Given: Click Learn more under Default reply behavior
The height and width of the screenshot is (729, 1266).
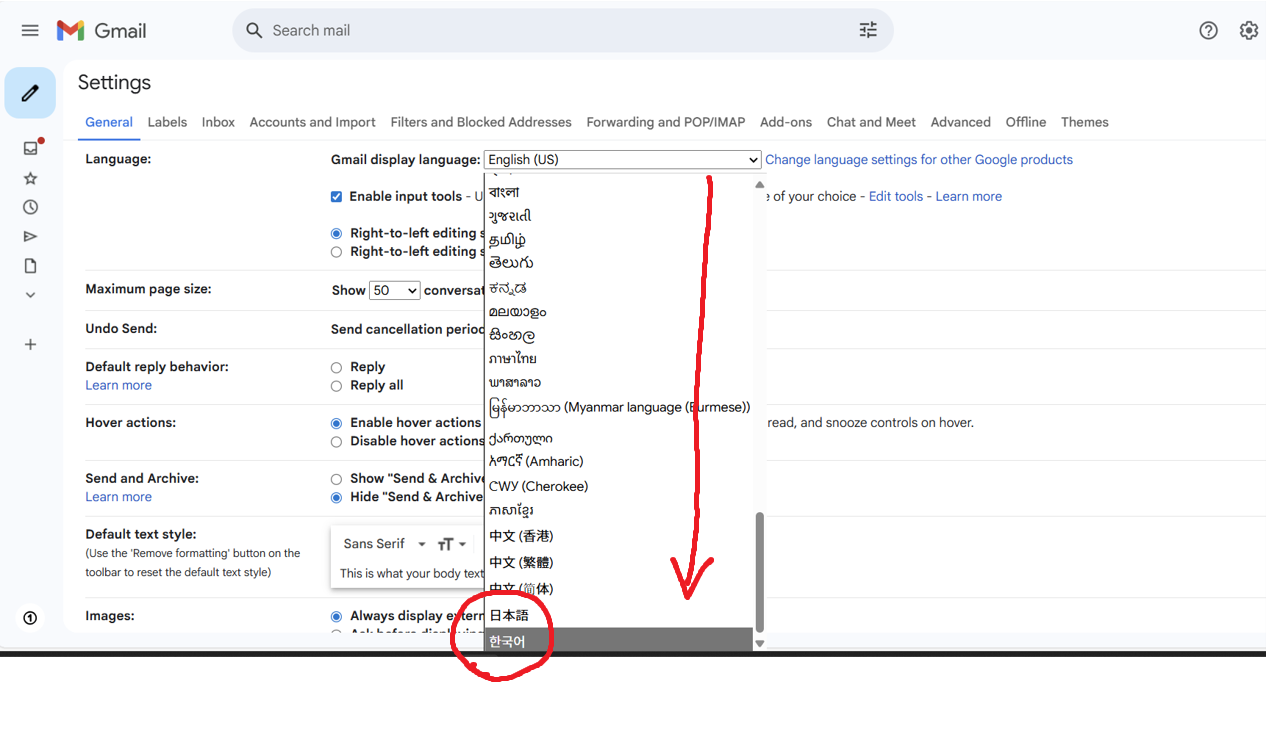Looking at the screenshot, I should [119, 385].
